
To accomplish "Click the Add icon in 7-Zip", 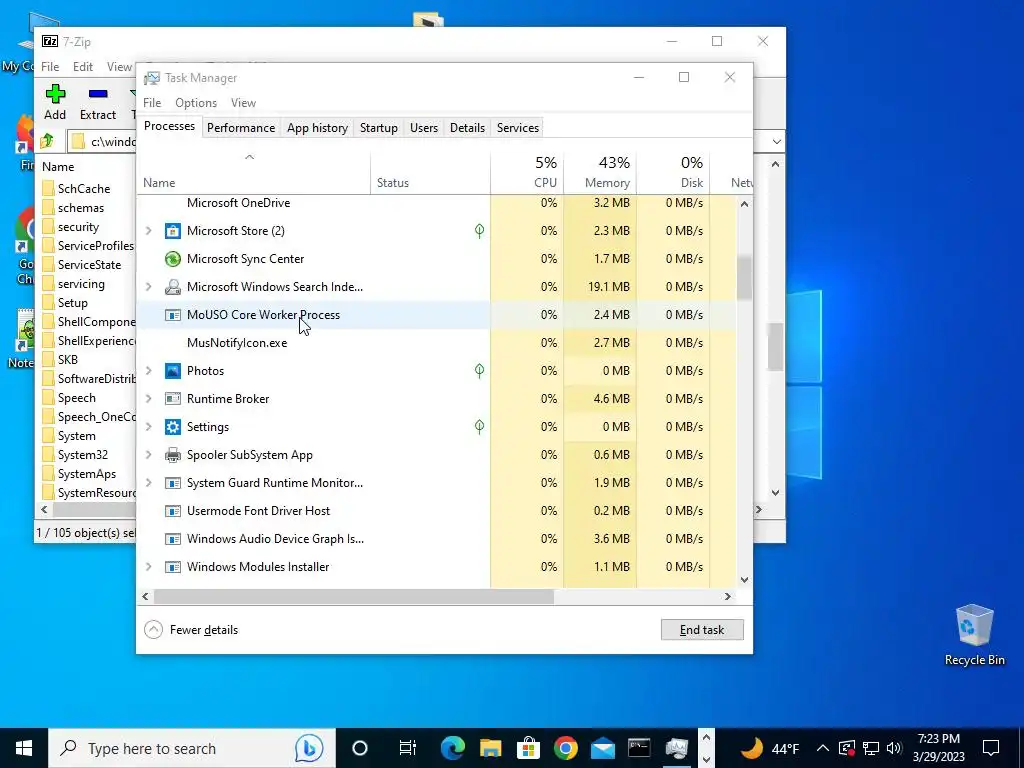I will tap(56, 94).
